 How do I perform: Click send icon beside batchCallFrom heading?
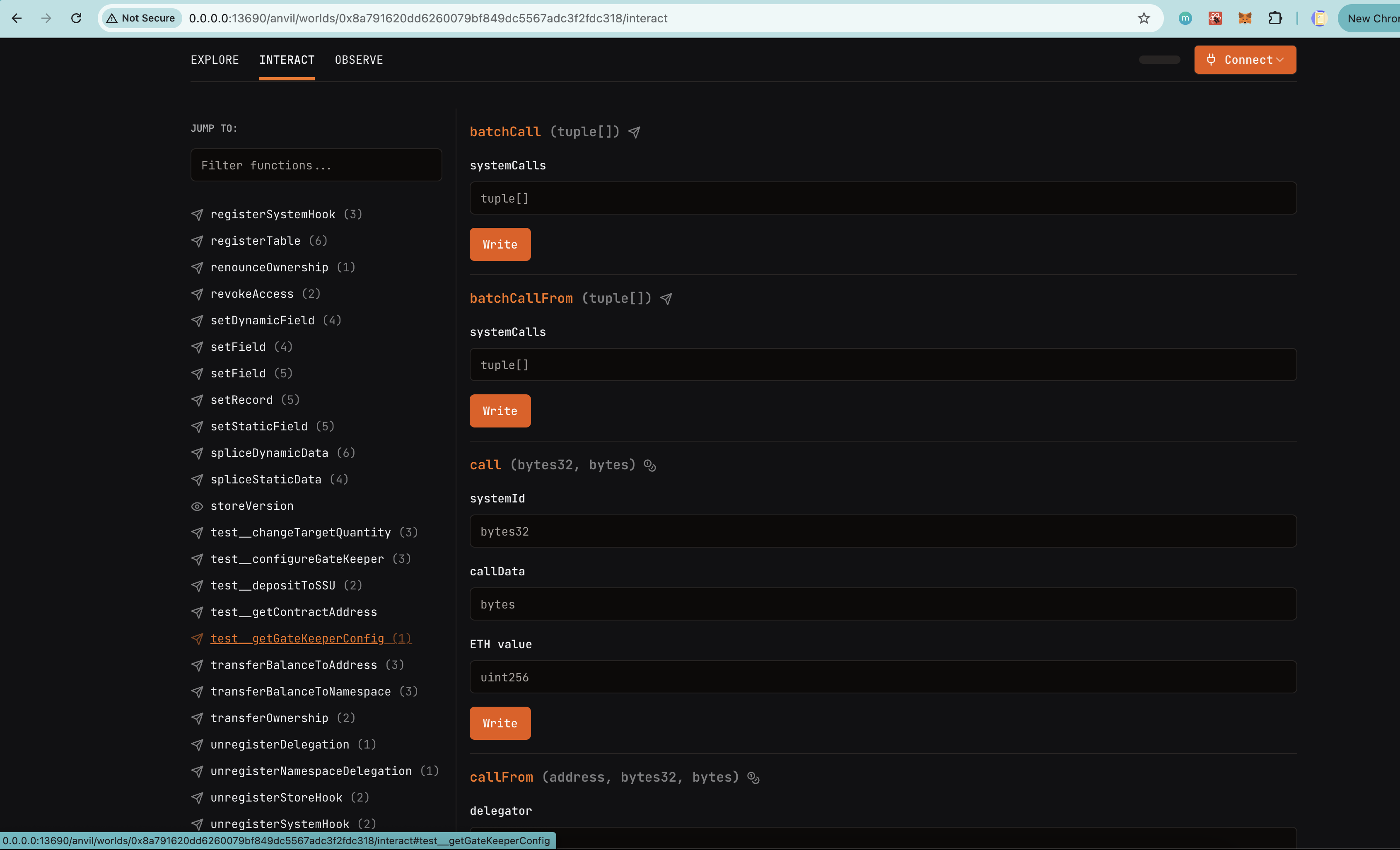(666, 299)
